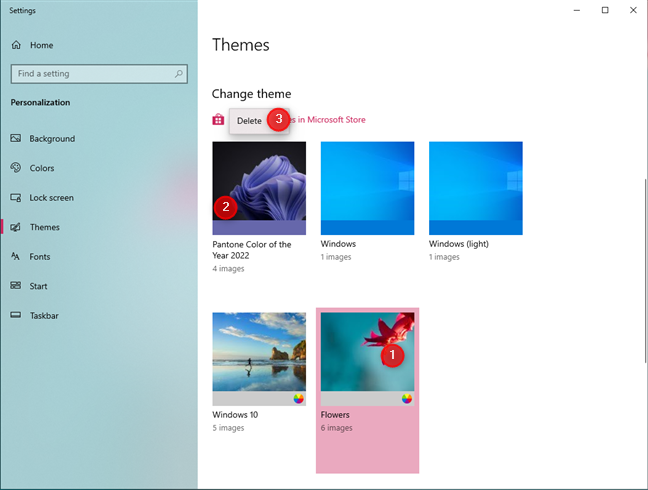
Task: Click the purple color bar of Pantone theme
Action: pos(259,228)
